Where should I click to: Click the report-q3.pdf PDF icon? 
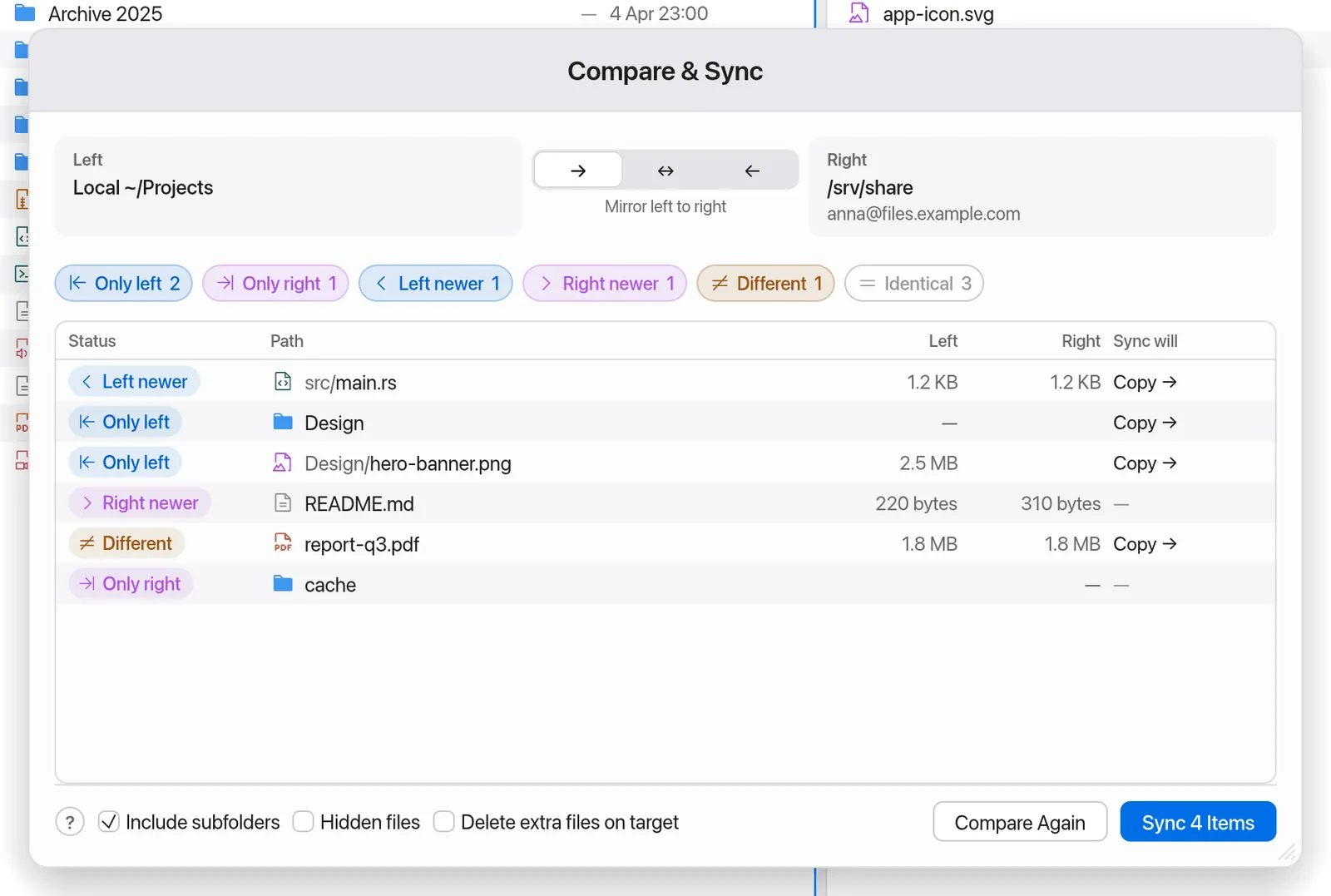click(x=283, y=543)
